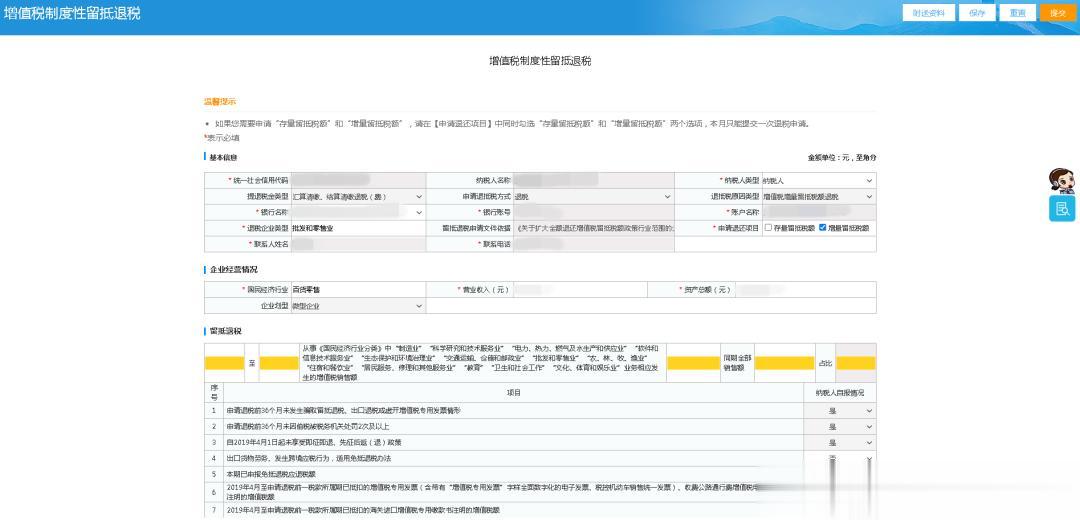Click the 留抵退税 section heading
The width and height of the screenshot is (1080, 520).
coord(226,331)
